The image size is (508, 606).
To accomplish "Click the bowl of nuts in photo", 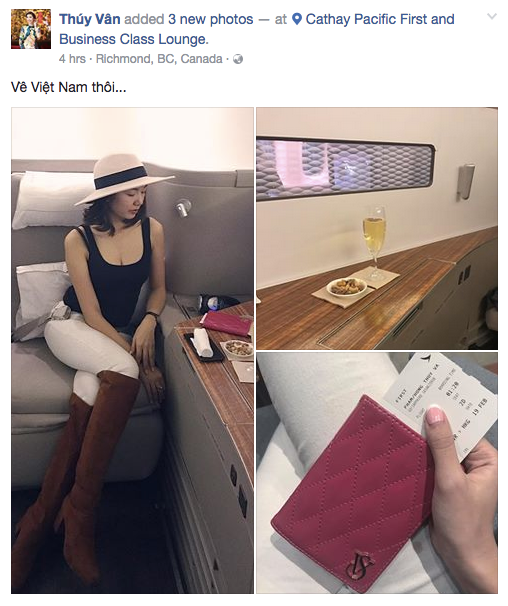I will point(346,287).
